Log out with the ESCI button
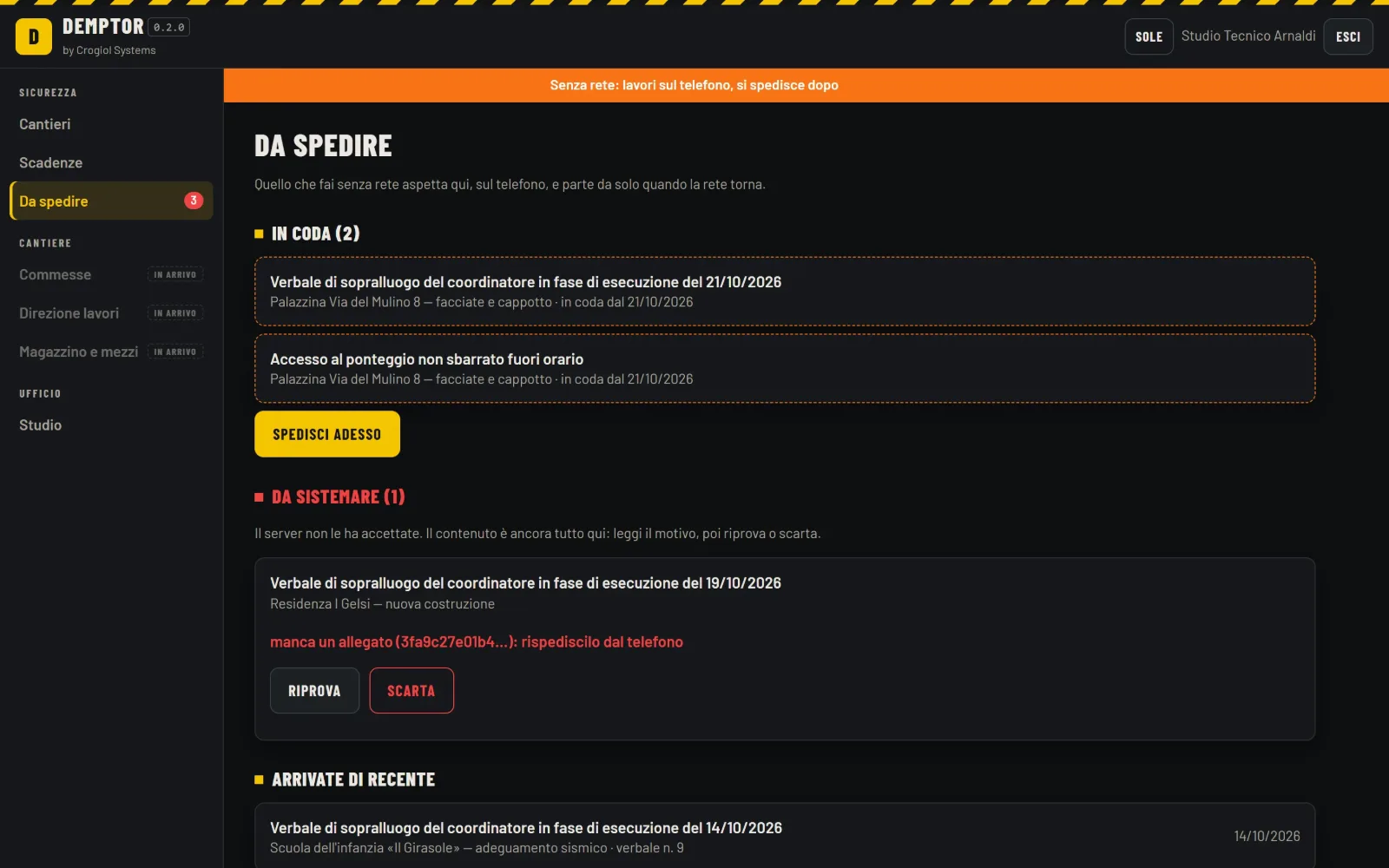1389x868 pixels. (x=1347, y=36)
